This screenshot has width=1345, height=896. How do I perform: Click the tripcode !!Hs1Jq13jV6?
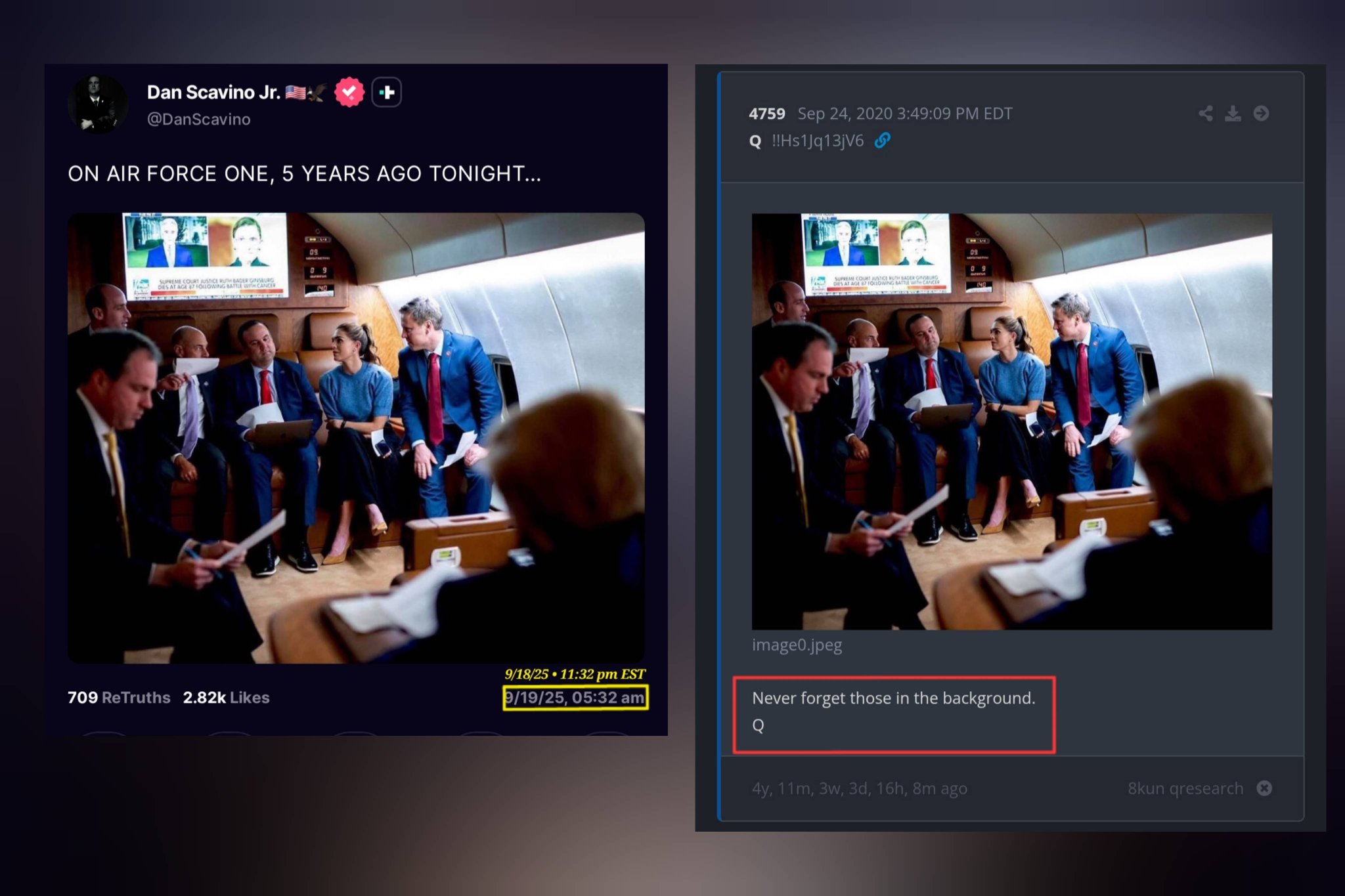(818, 140)
